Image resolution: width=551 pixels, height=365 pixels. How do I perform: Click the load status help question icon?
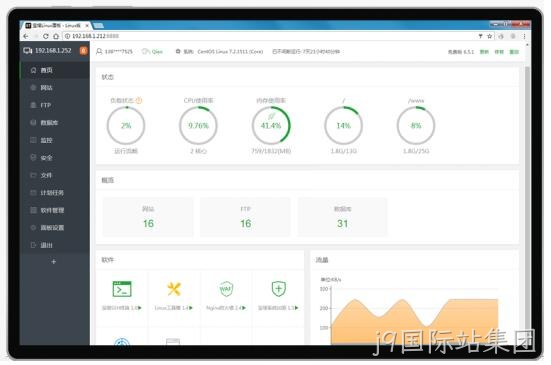tap(139, 100)
